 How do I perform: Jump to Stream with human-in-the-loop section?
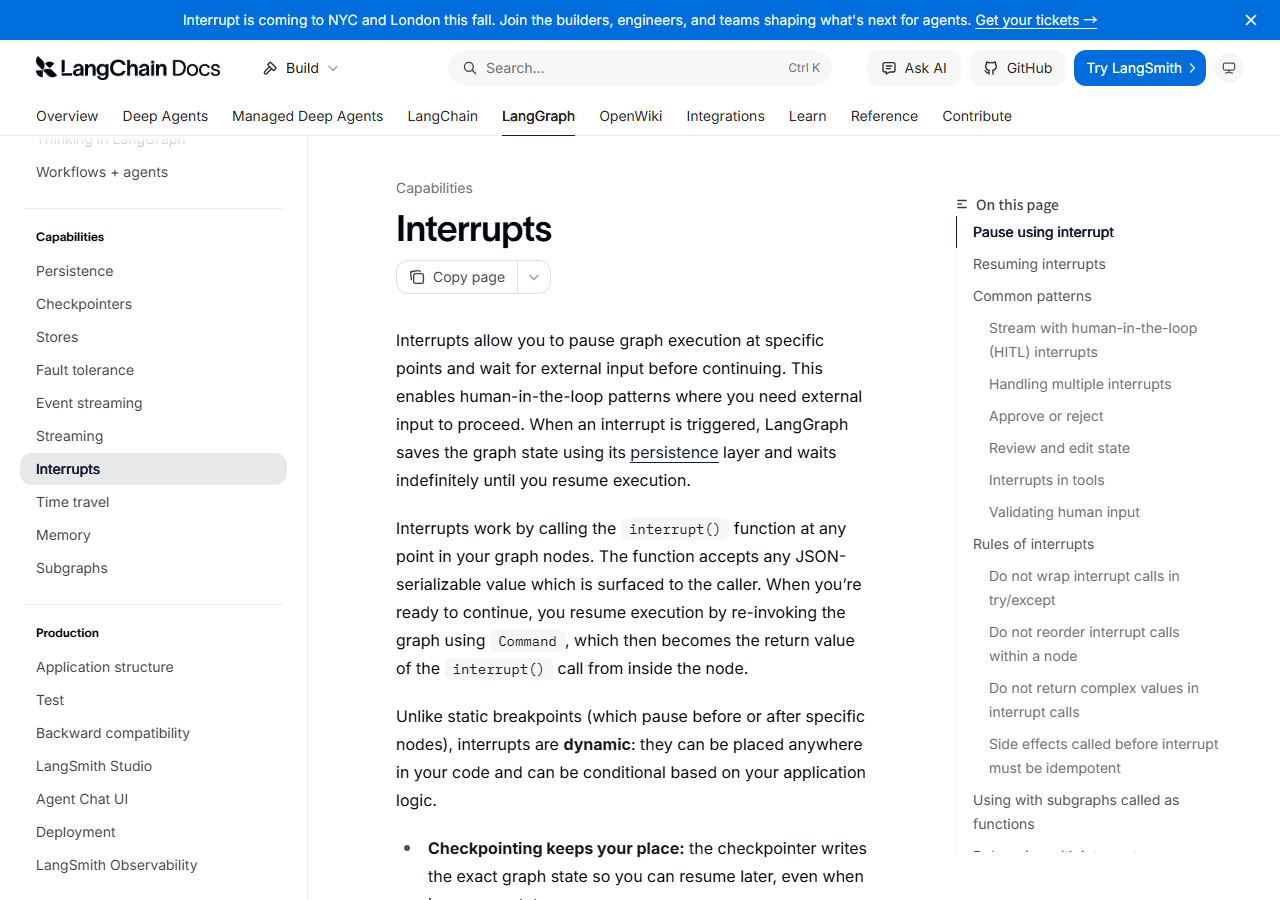1093,340
